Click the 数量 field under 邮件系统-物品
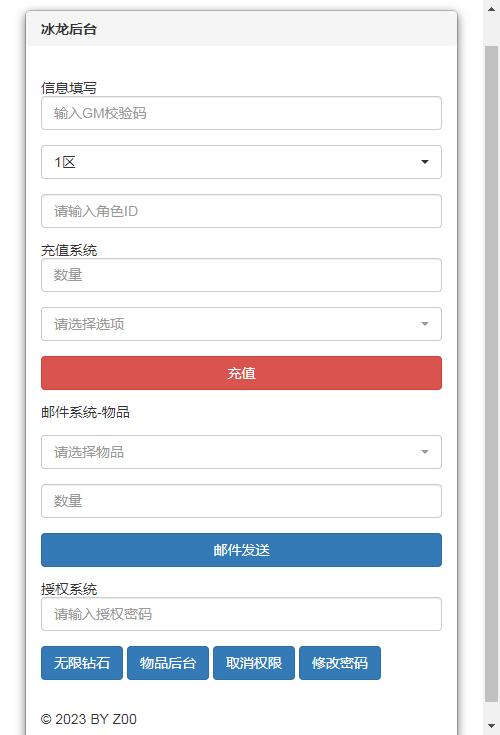The height and width of the screenshot is (735, 500). pyautogui.click(x=241, y=501)
